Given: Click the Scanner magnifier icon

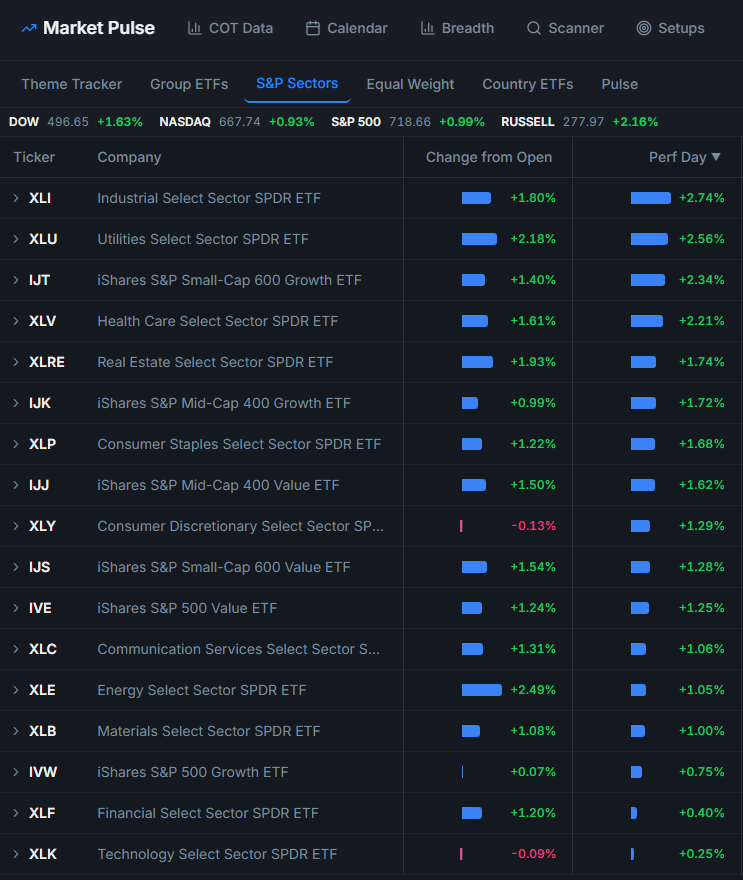Looking at the screenshot, I should (x=534, y=28).
